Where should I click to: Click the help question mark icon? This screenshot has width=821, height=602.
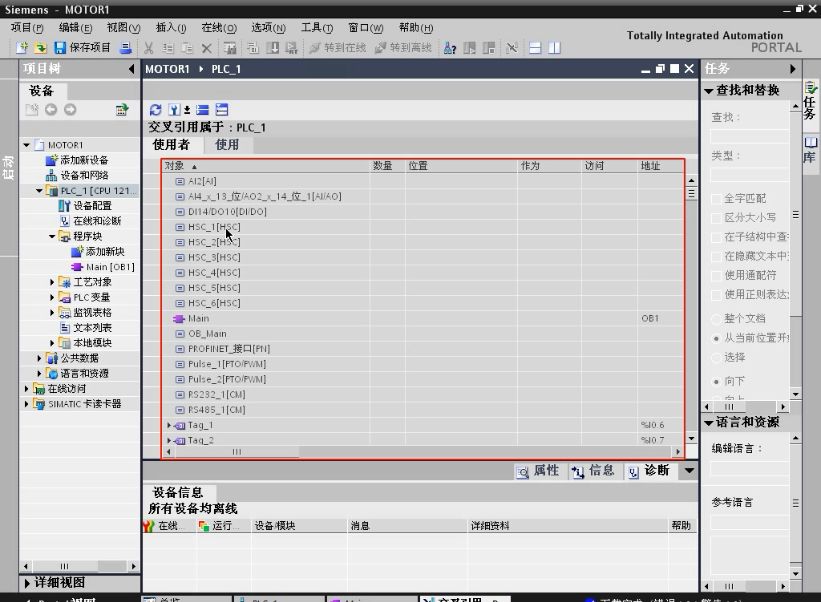coord(450,48)
